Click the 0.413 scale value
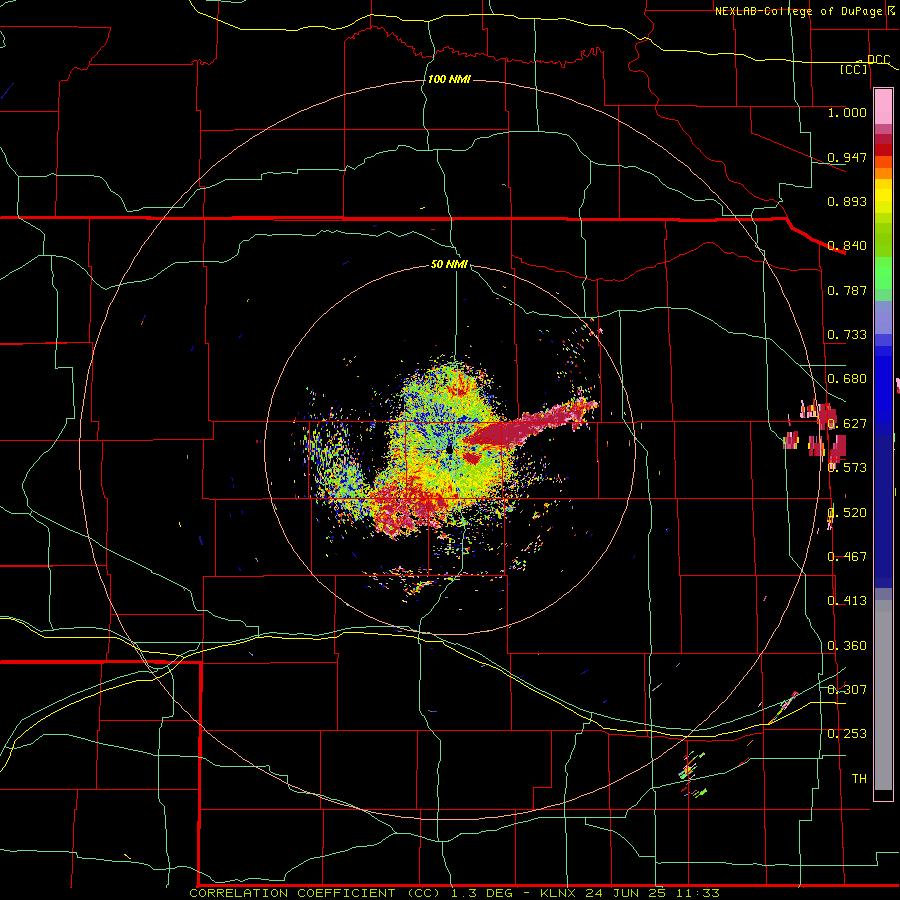This screenshot has height=900, width=900. pyautogui.click(x=847, y=601)
